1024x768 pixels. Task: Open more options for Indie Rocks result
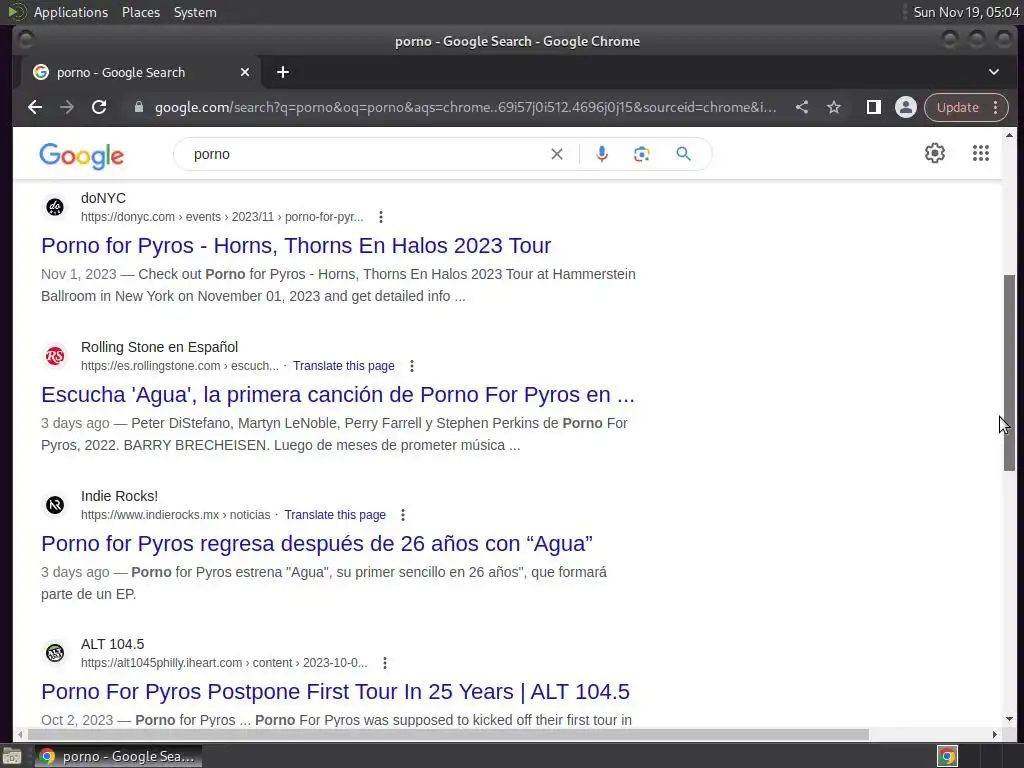403,515
